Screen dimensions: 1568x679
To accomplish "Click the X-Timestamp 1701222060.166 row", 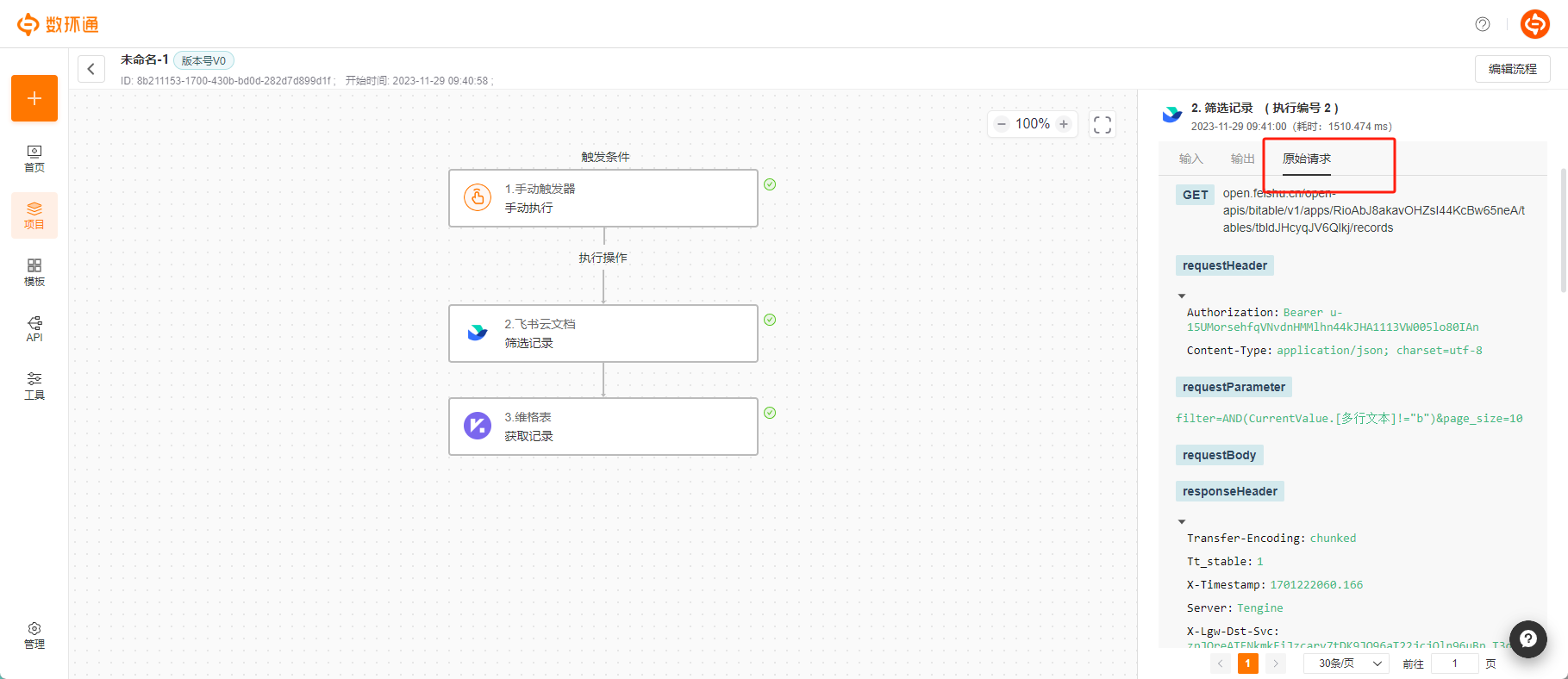I will point(1275,585).
